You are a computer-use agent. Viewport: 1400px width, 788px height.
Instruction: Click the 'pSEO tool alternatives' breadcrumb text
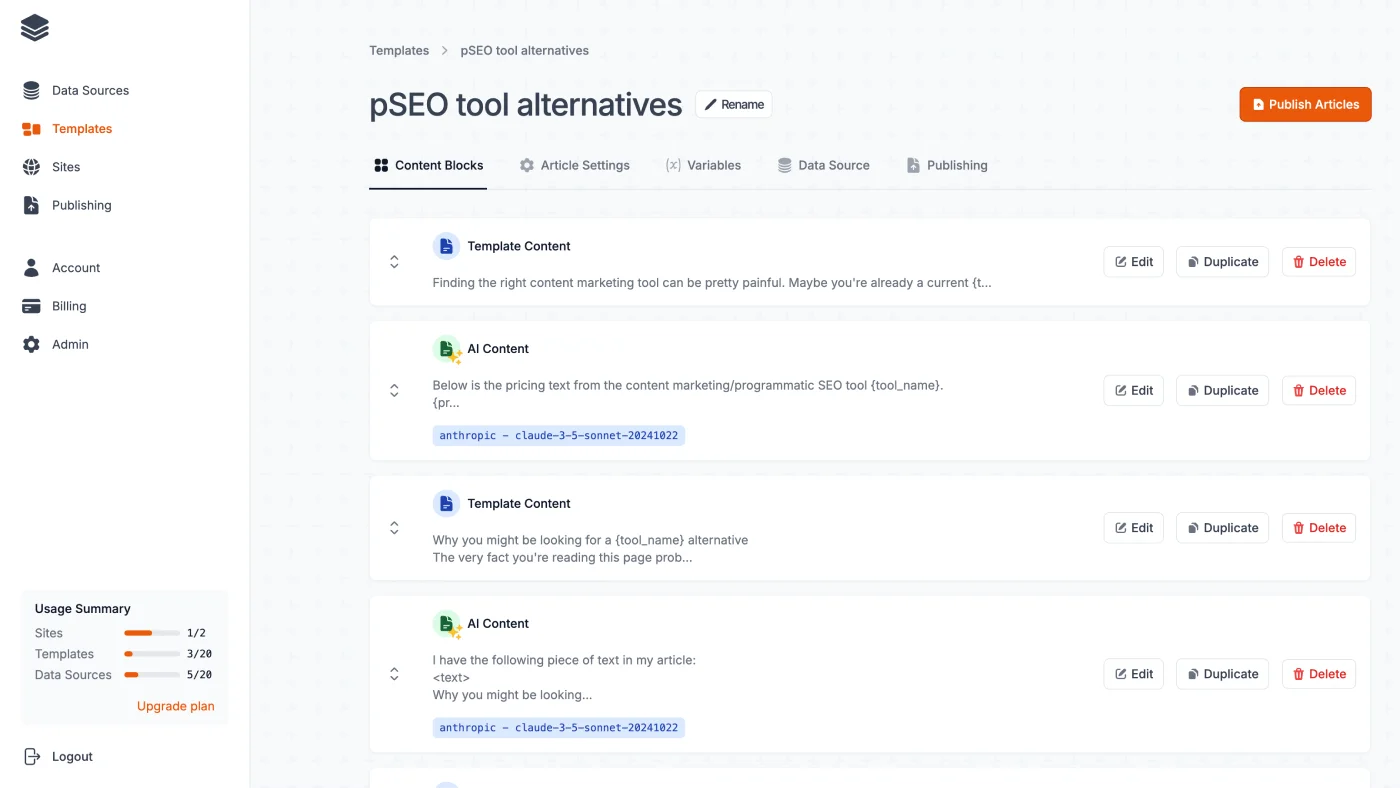(524, 50)
